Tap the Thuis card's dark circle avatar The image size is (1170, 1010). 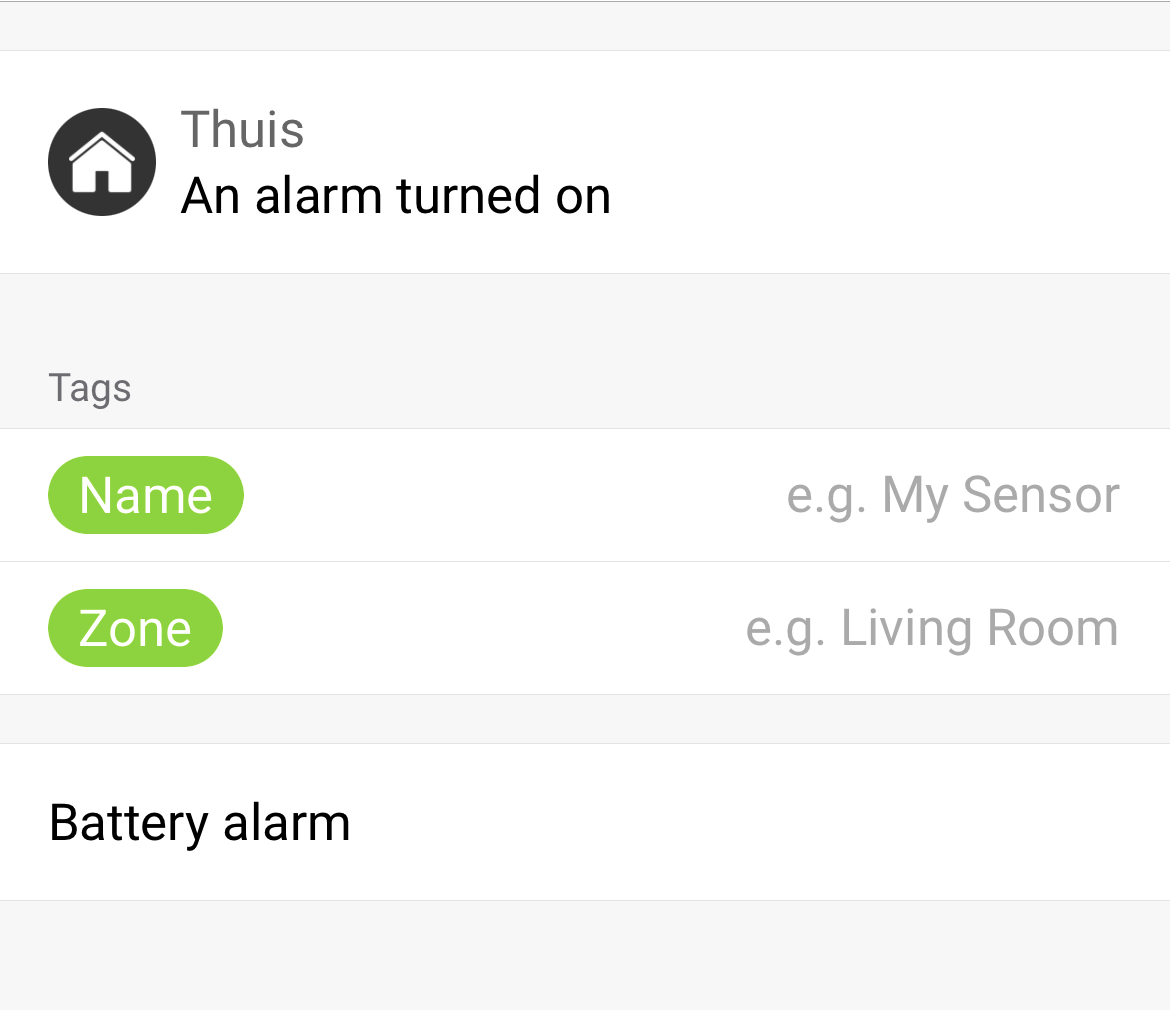(102, 162)
